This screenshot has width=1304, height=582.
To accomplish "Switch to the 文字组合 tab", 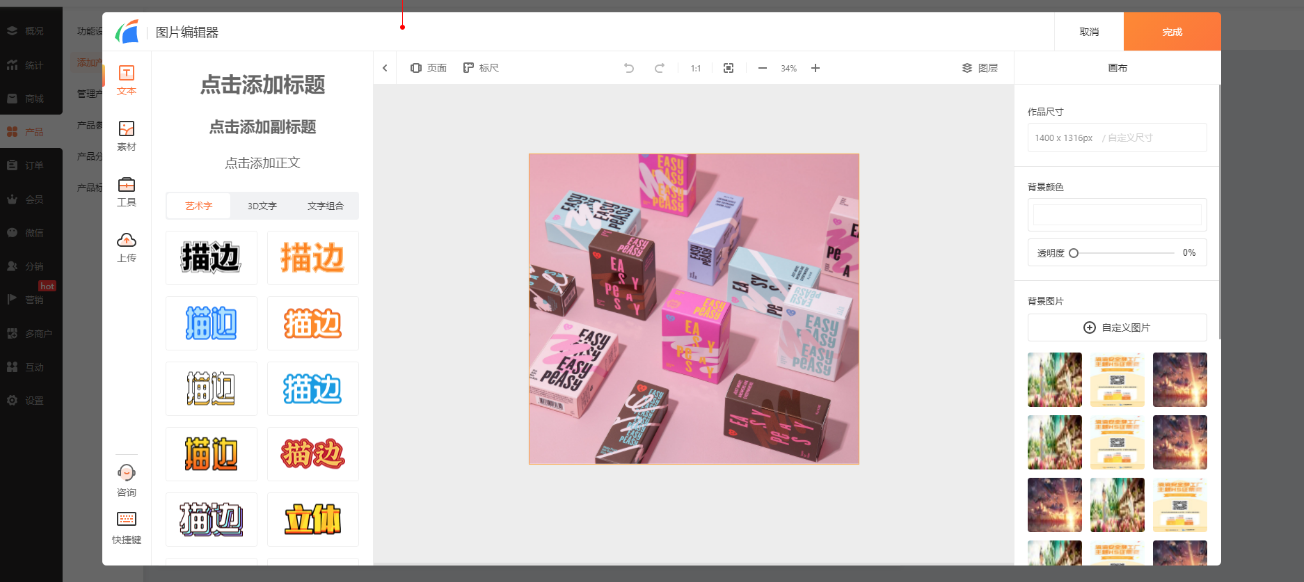I will [x=325, y=206].
